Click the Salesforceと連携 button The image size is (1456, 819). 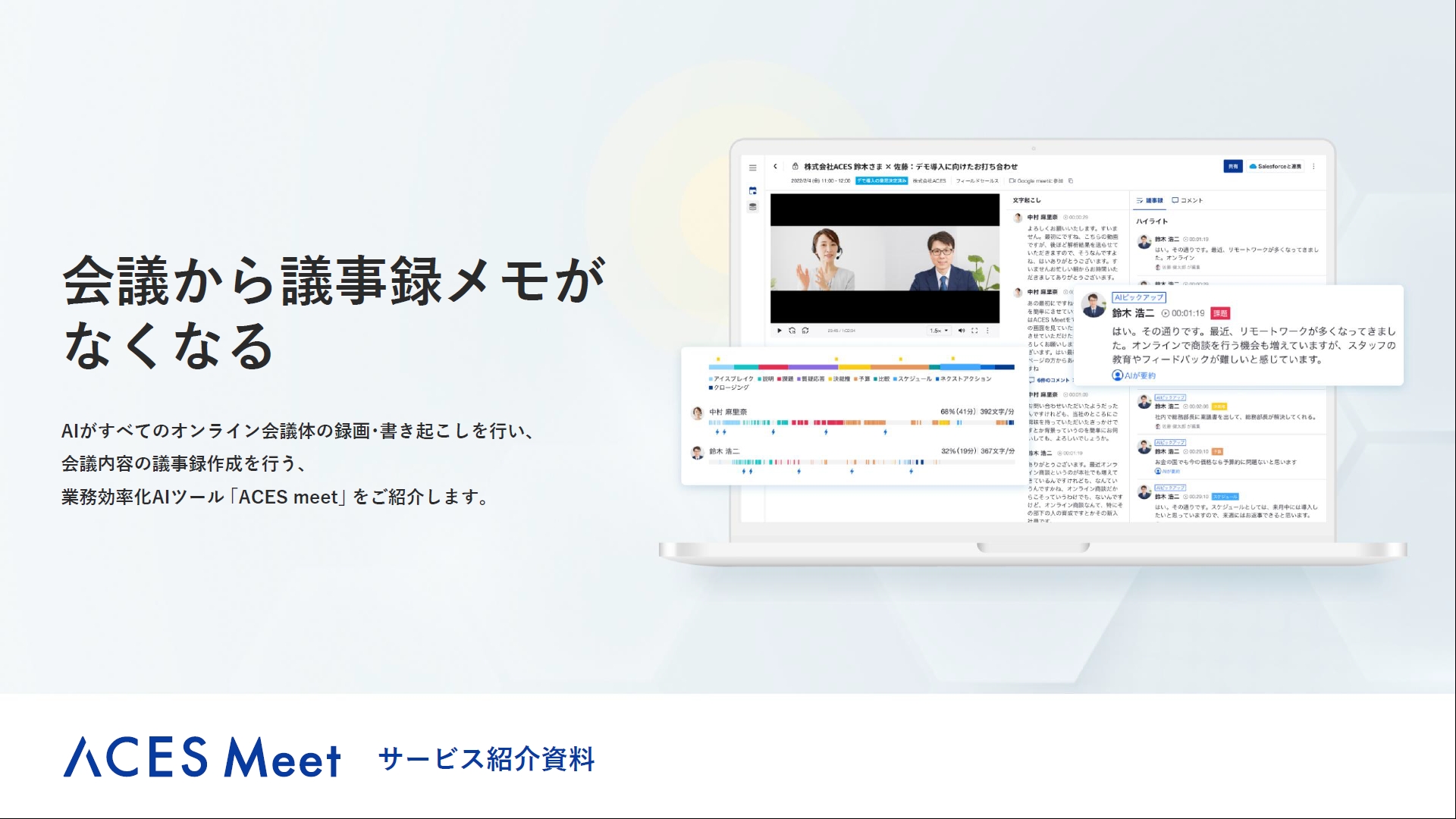(x=1275, y=166)
